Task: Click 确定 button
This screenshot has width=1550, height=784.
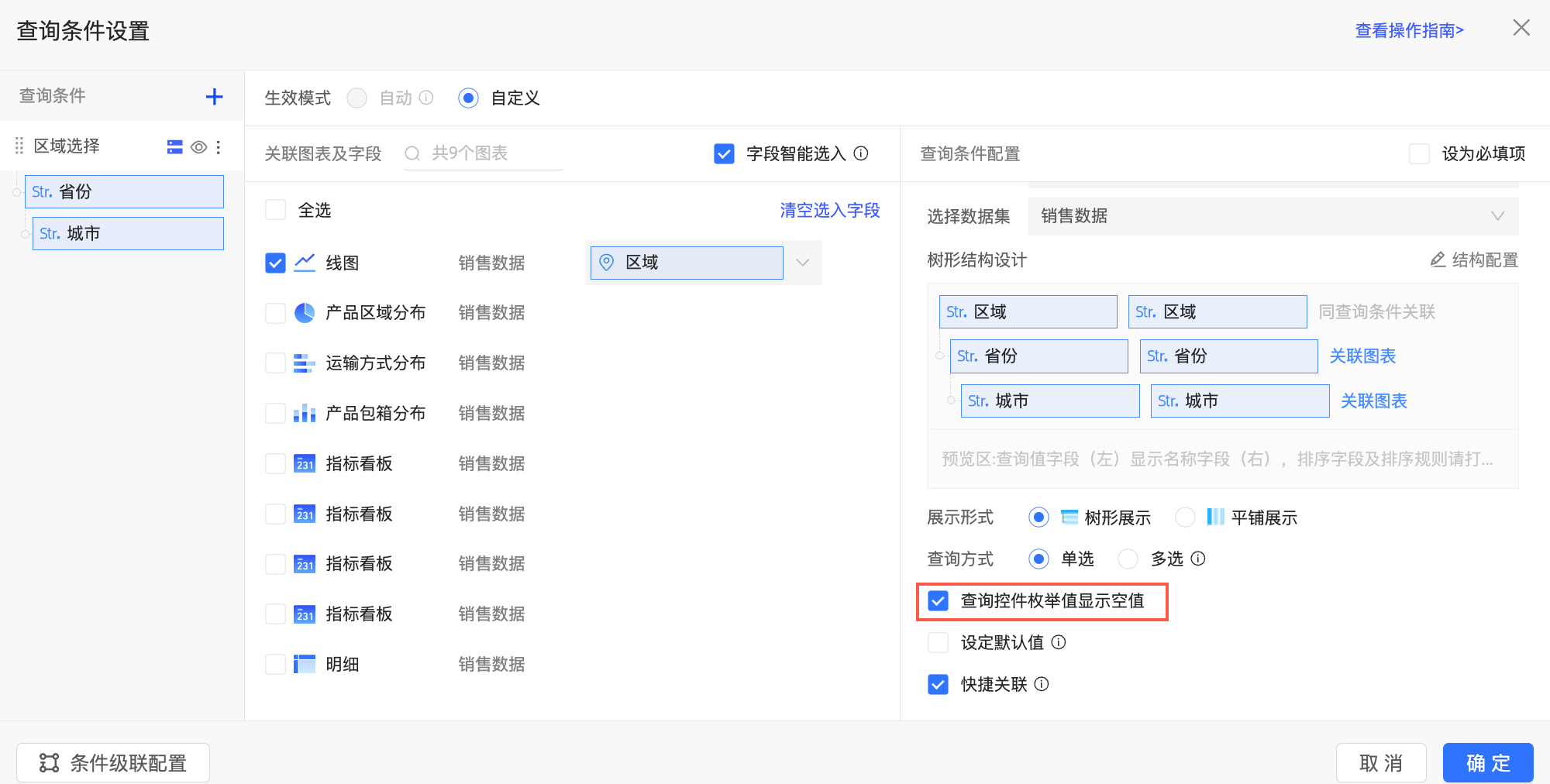Action: [x=1488, y=763]
